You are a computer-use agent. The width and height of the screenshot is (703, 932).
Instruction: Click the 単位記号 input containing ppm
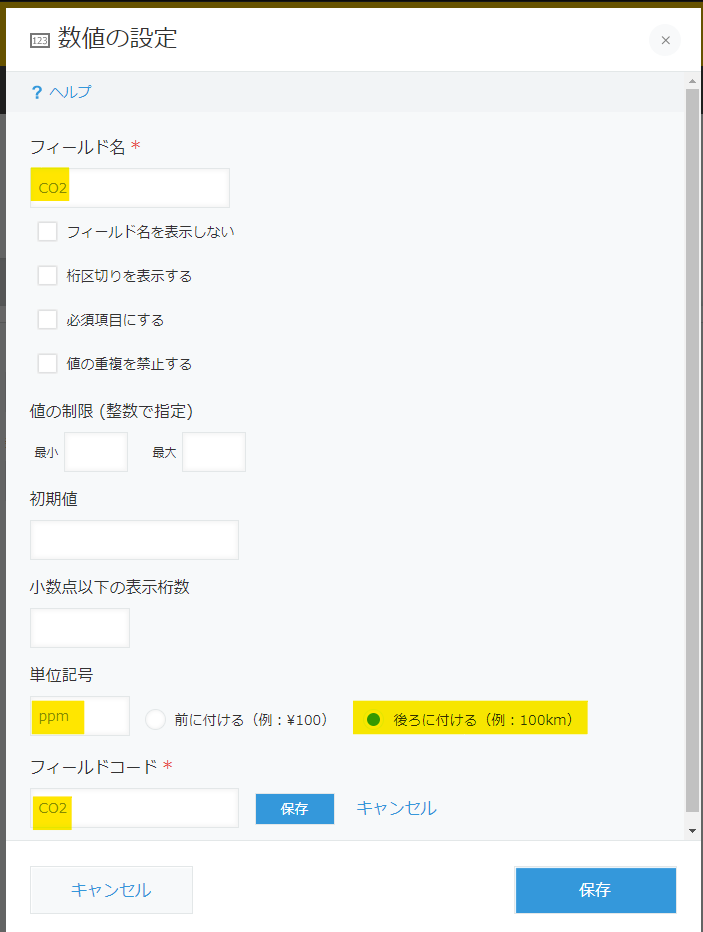point(80,716)
